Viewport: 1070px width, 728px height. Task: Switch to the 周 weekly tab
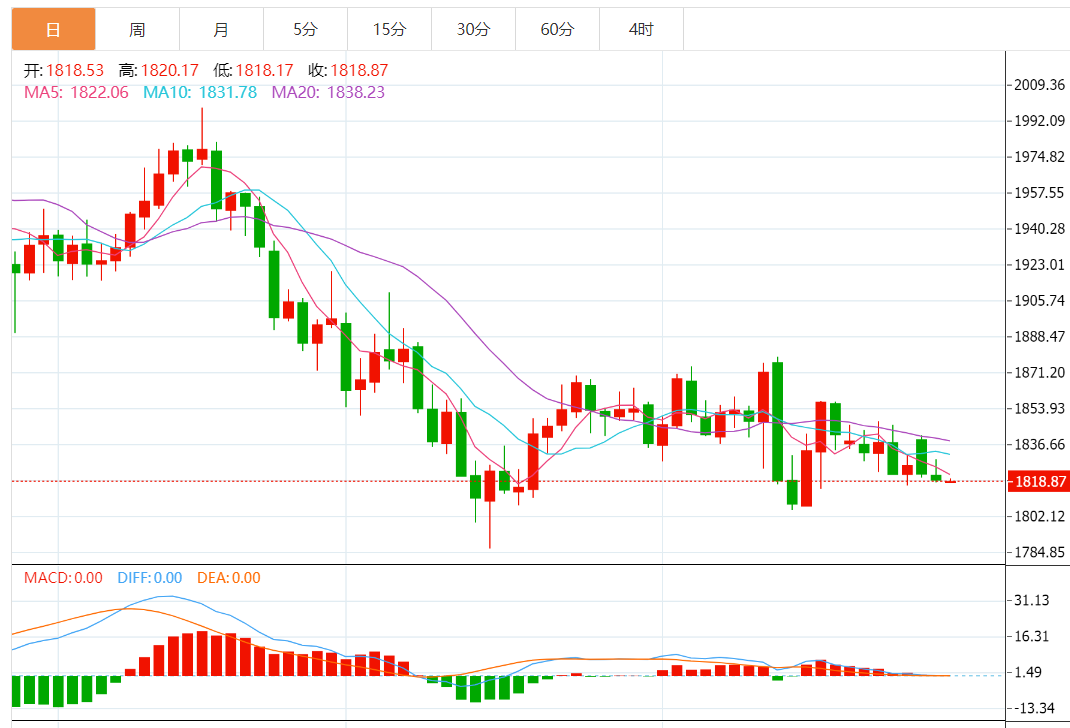pyautogui.click(x=137, y=29)
